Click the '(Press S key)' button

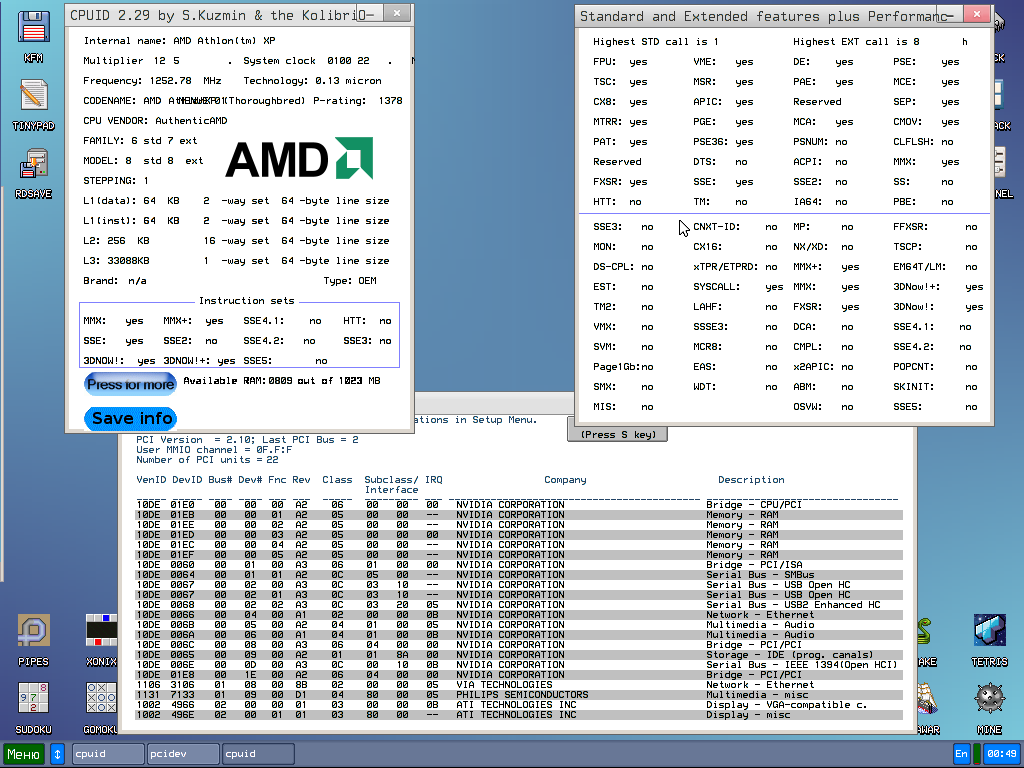click(x=617, y=434)
